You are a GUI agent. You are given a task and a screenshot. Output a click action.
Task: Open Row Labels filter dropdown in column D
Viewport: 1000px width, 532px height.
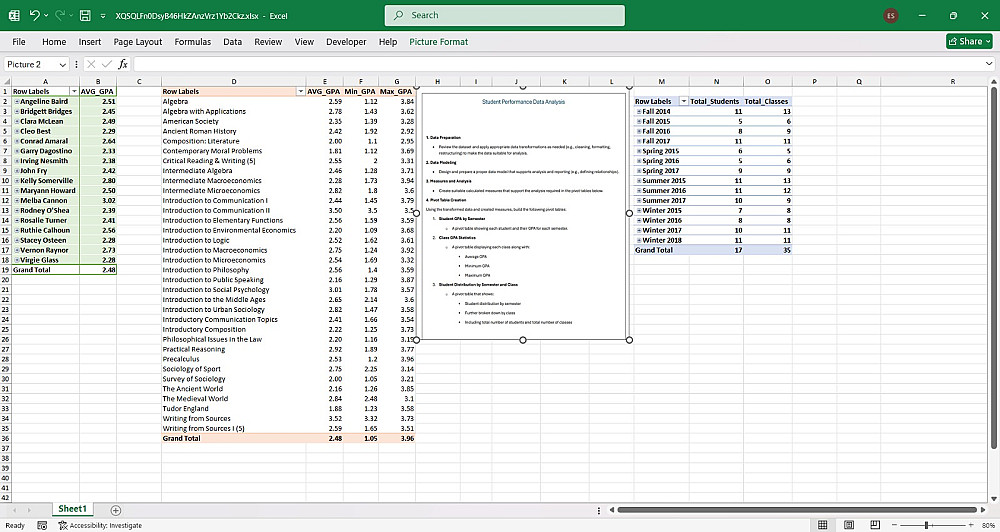click(301, 91)
